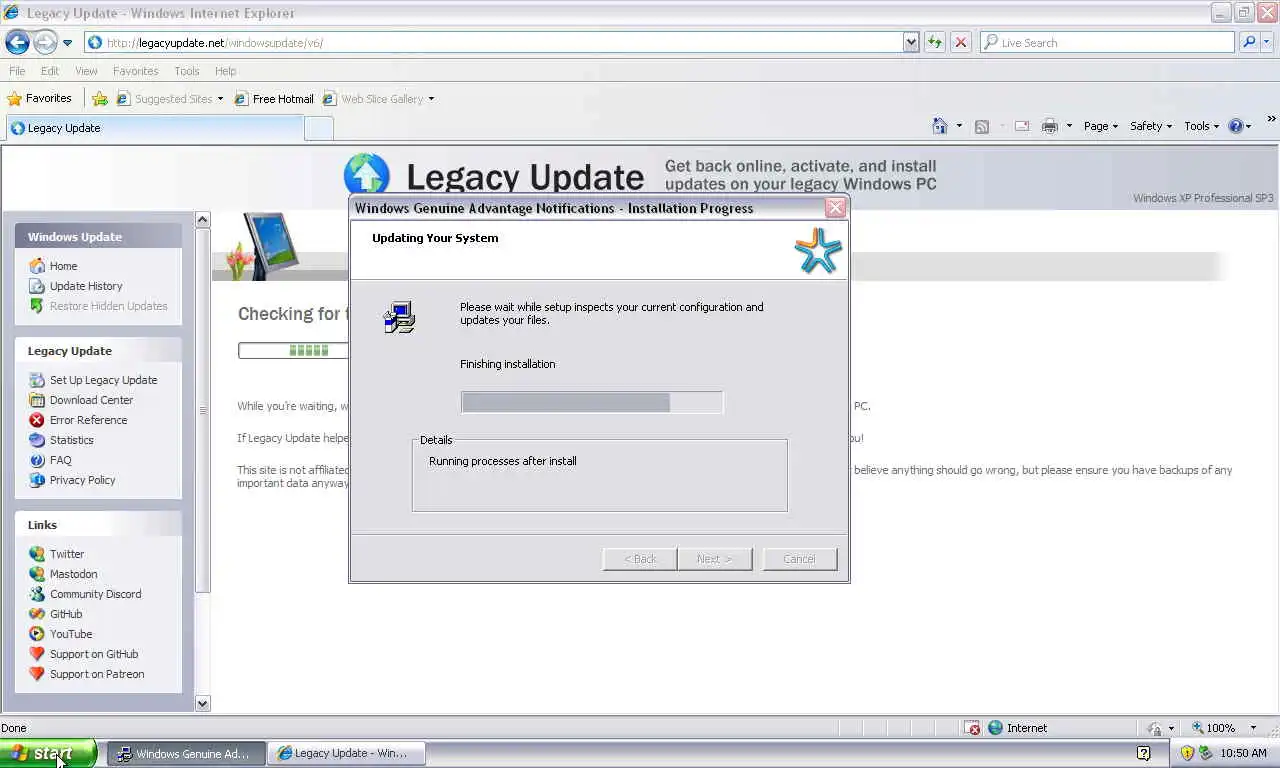Click the Twitter link icon

(37, 554)
